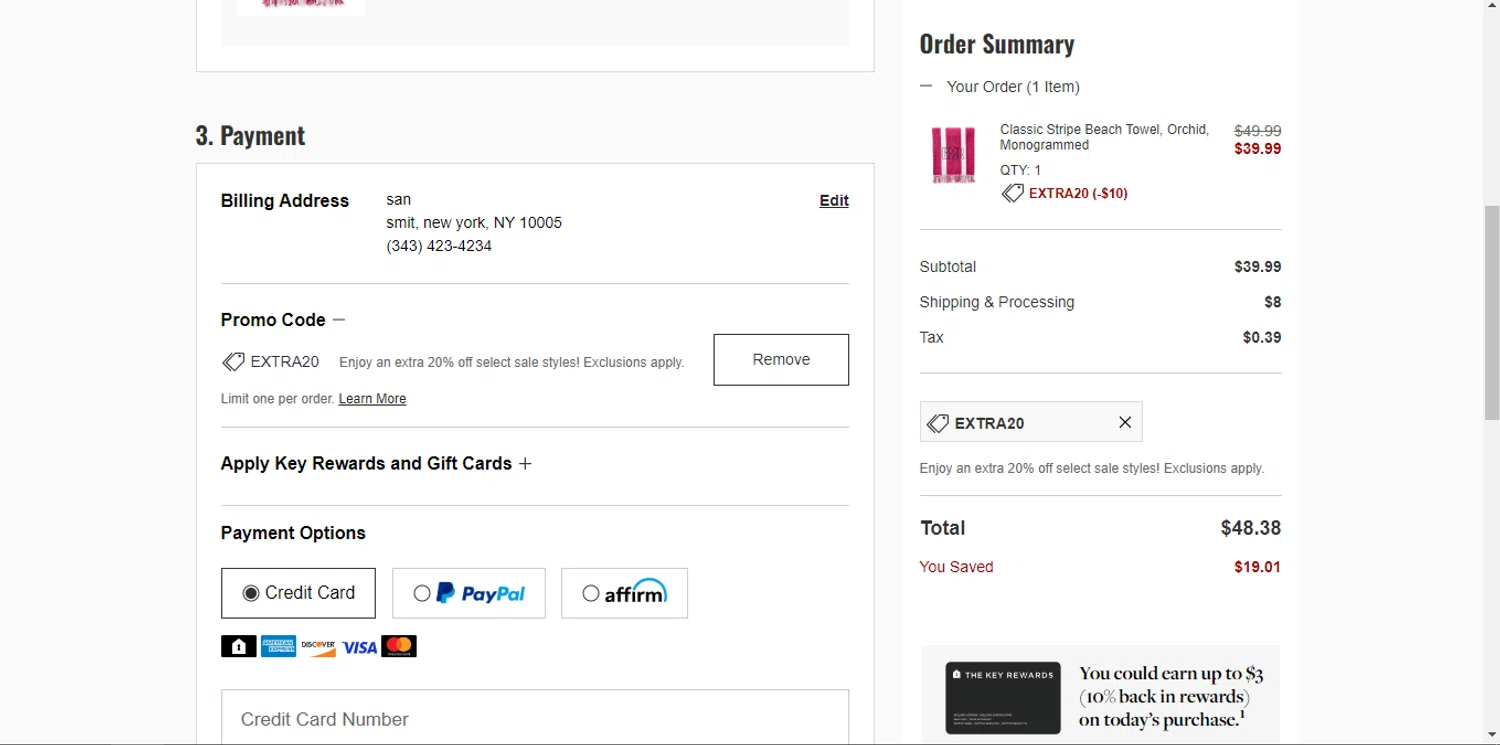Click the EXTRA20 tag icon in Promo Code
1500x745 pixels.
[x=233, y=362]
